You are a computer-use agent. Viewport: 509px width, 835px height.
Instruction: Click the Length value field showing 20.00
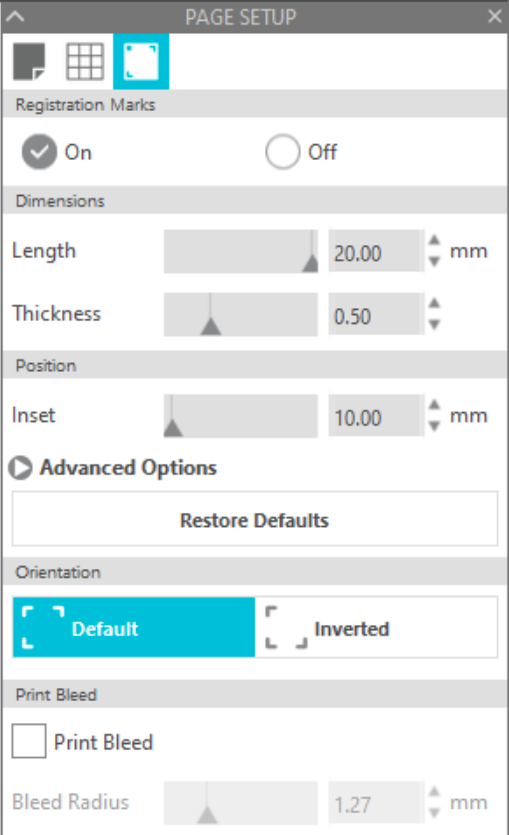click(376, 251)
